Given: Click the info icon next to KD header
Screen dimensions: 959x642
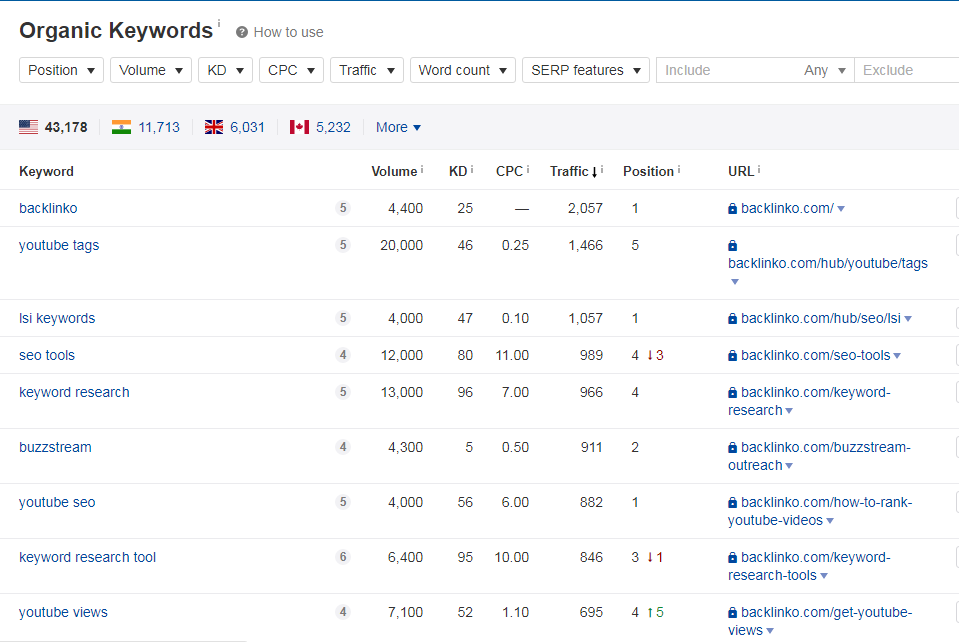Looking at the screenshot, I should [472, 169].
